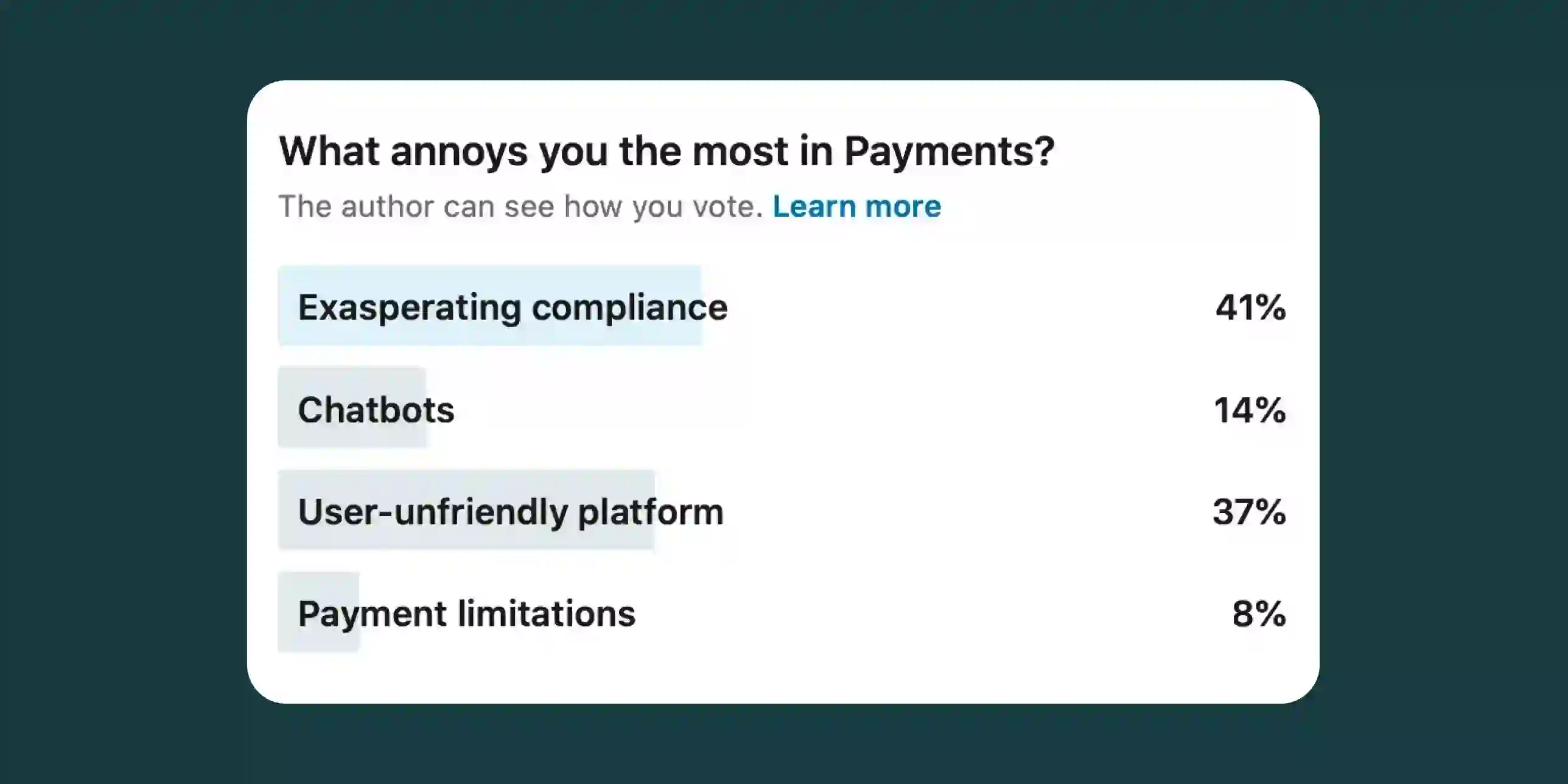Click the gray User-unfriendly platform result bar

(466, 509)
